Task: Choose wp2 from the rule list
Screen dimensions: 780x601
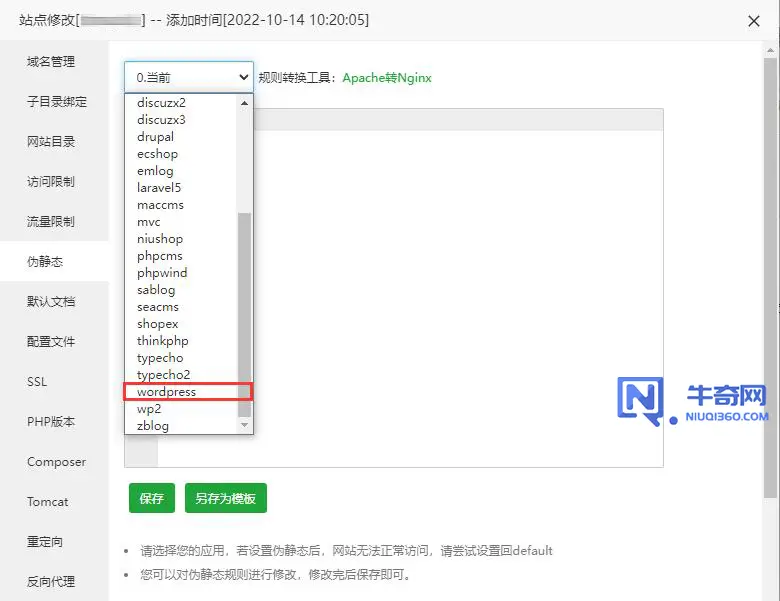Action: point(181,408)
